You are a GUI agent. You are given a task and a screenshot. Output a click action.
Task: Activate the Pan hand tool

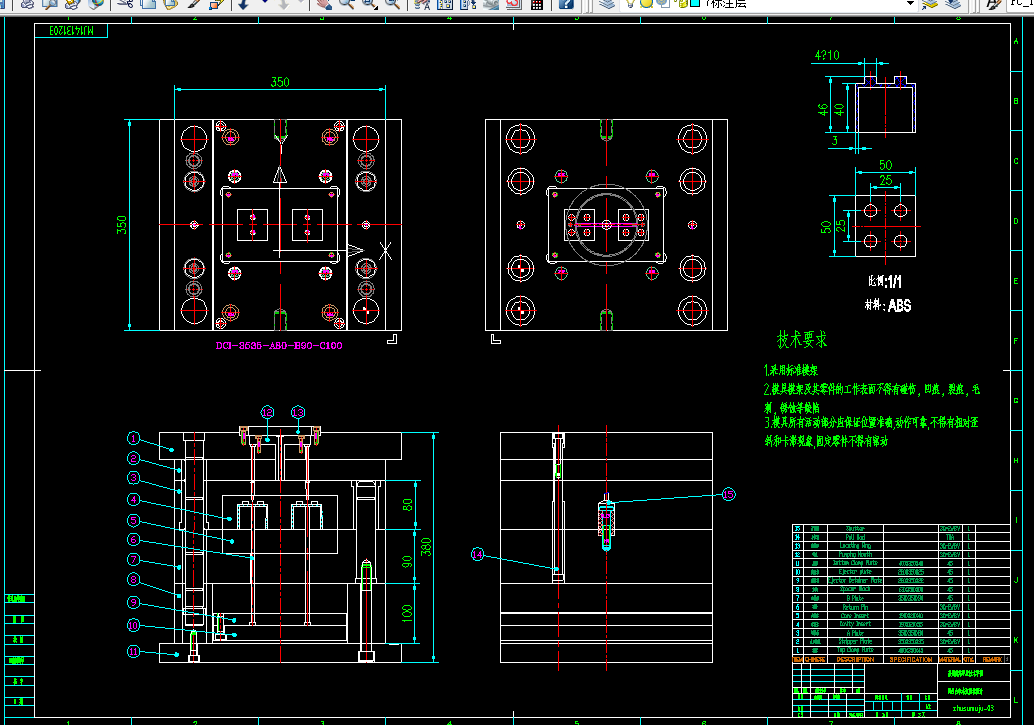(323, 4)
